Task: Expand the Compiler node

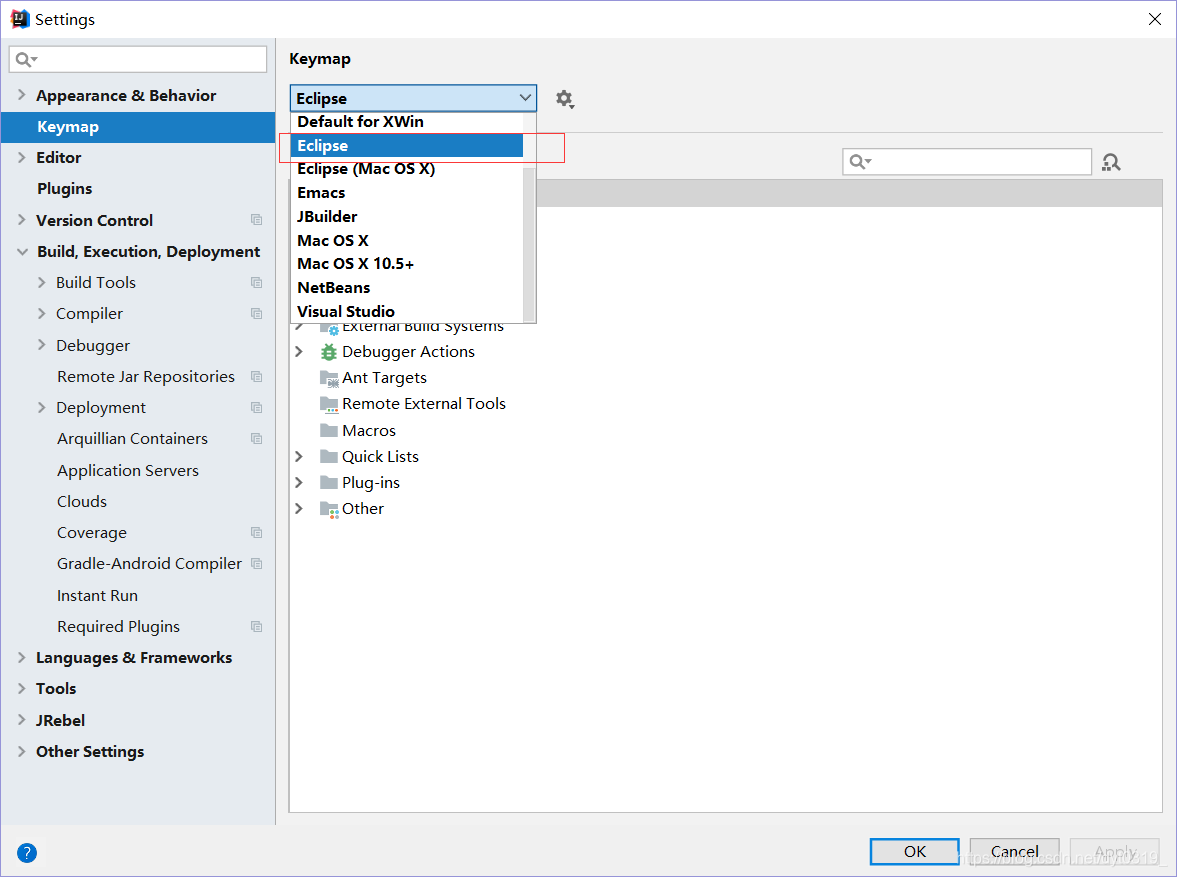Action: tap(41, 313)
